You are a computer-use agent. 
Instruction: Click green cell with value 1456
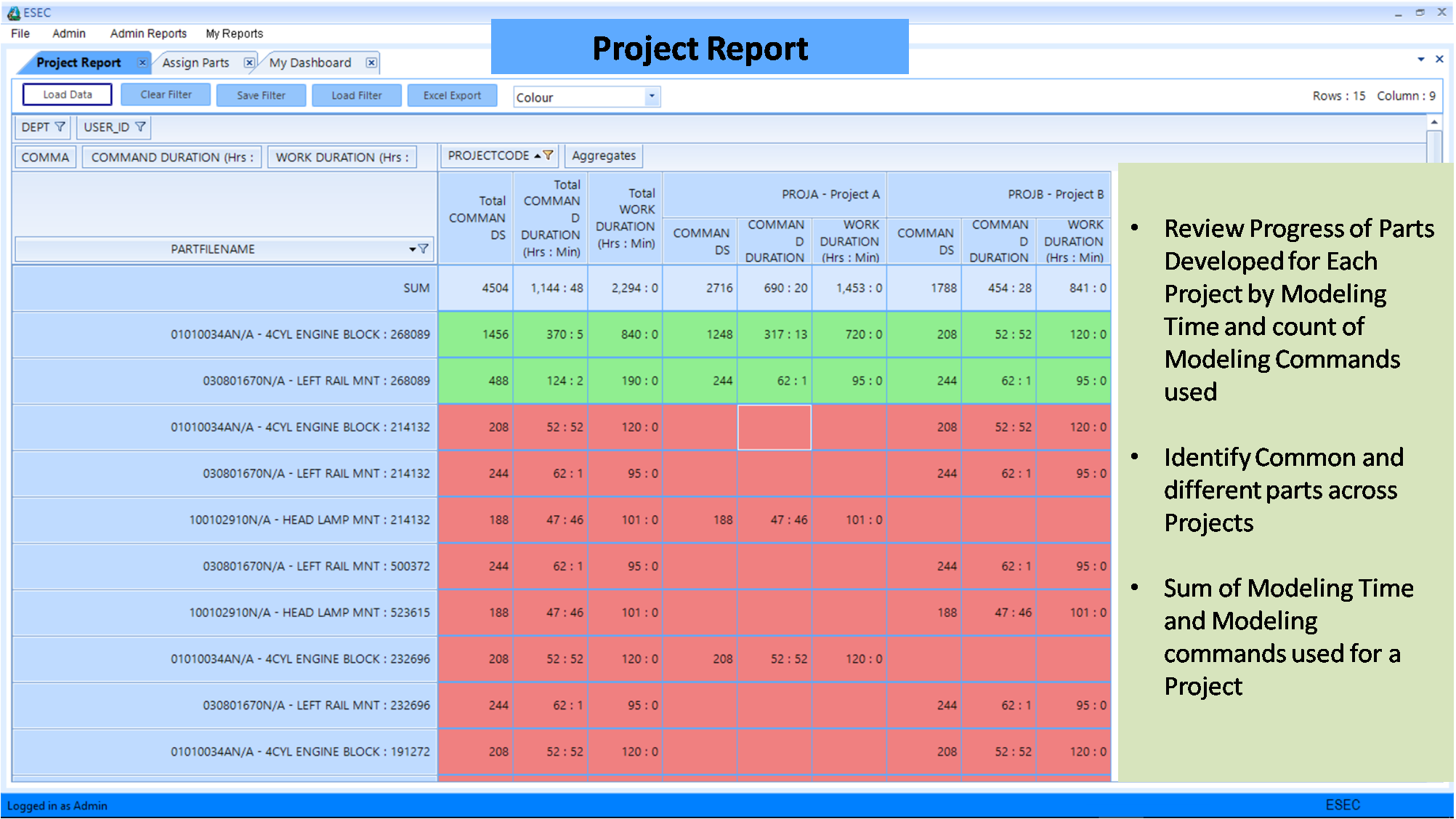click(x=476, y=334)
